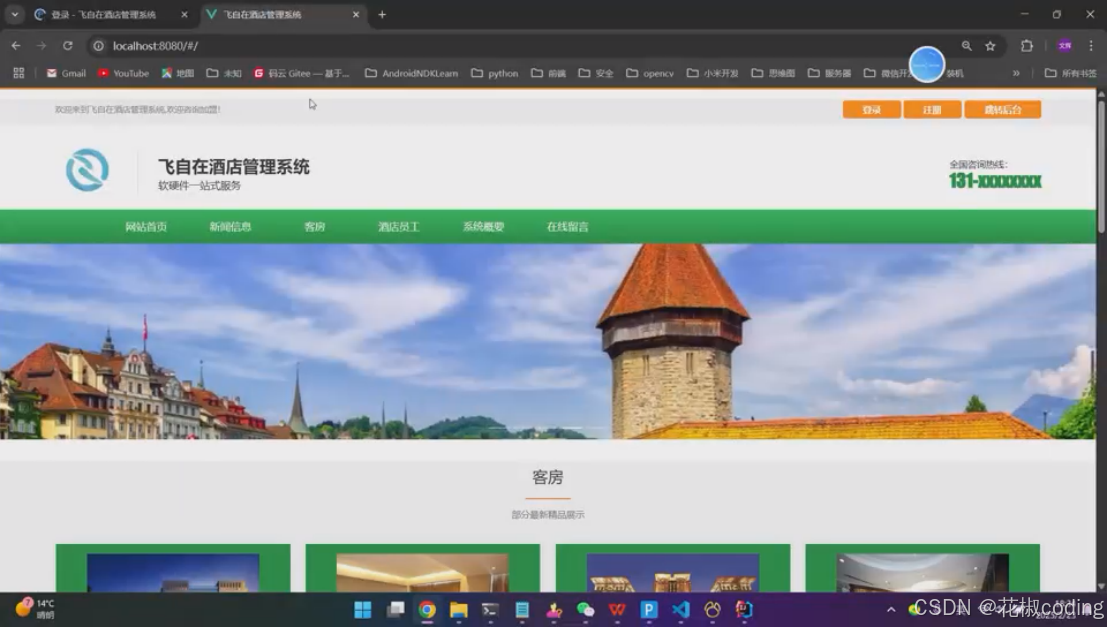Expand the bookmarks overflow chevron
1108x628 pixels.
coord(1016,72)
